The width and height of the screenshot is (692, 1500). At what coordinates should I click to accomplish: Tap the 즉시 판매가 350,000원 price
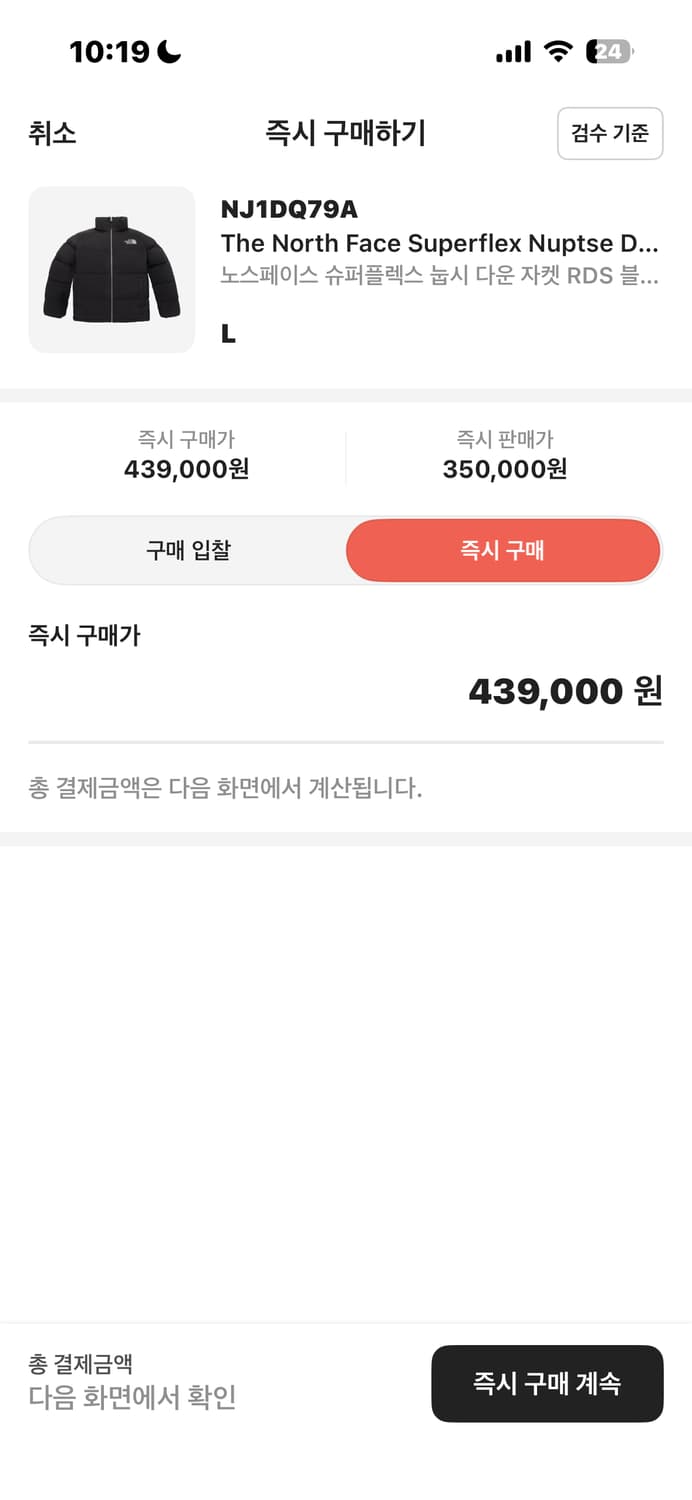(502, 457)
